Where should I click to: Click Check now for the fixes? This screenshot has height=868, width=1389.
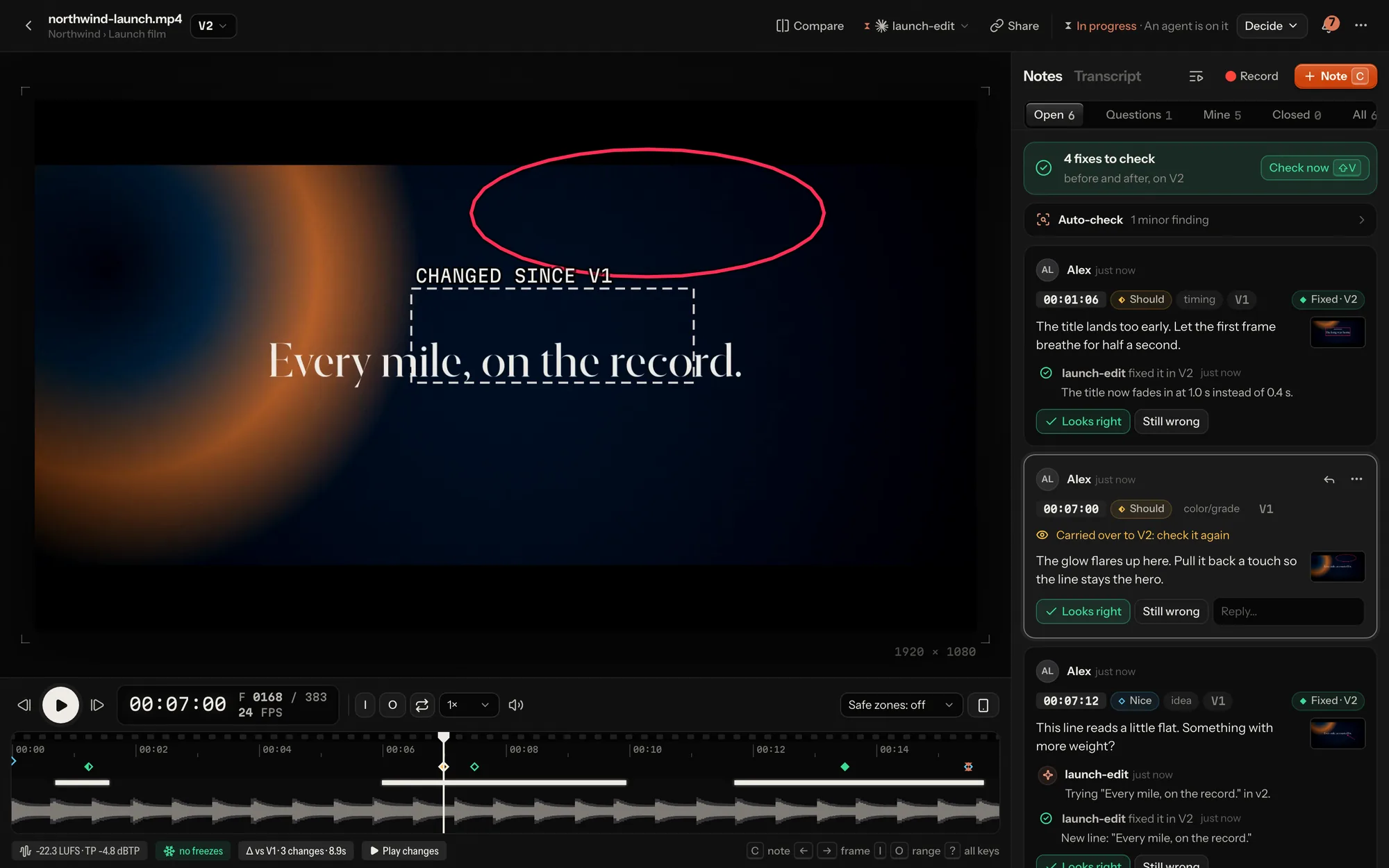tap(1315, 168)
